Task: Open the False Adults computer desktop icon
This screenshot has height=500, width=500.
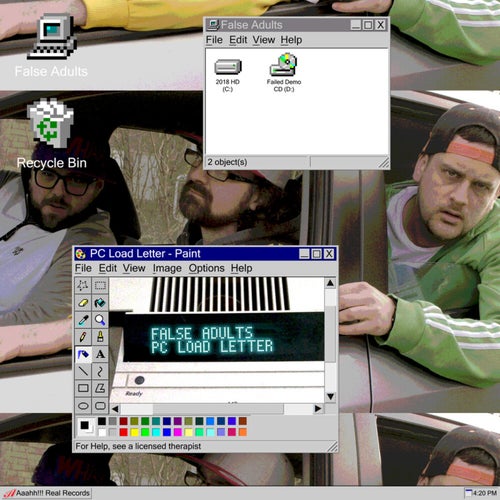Action: (51, 45)
